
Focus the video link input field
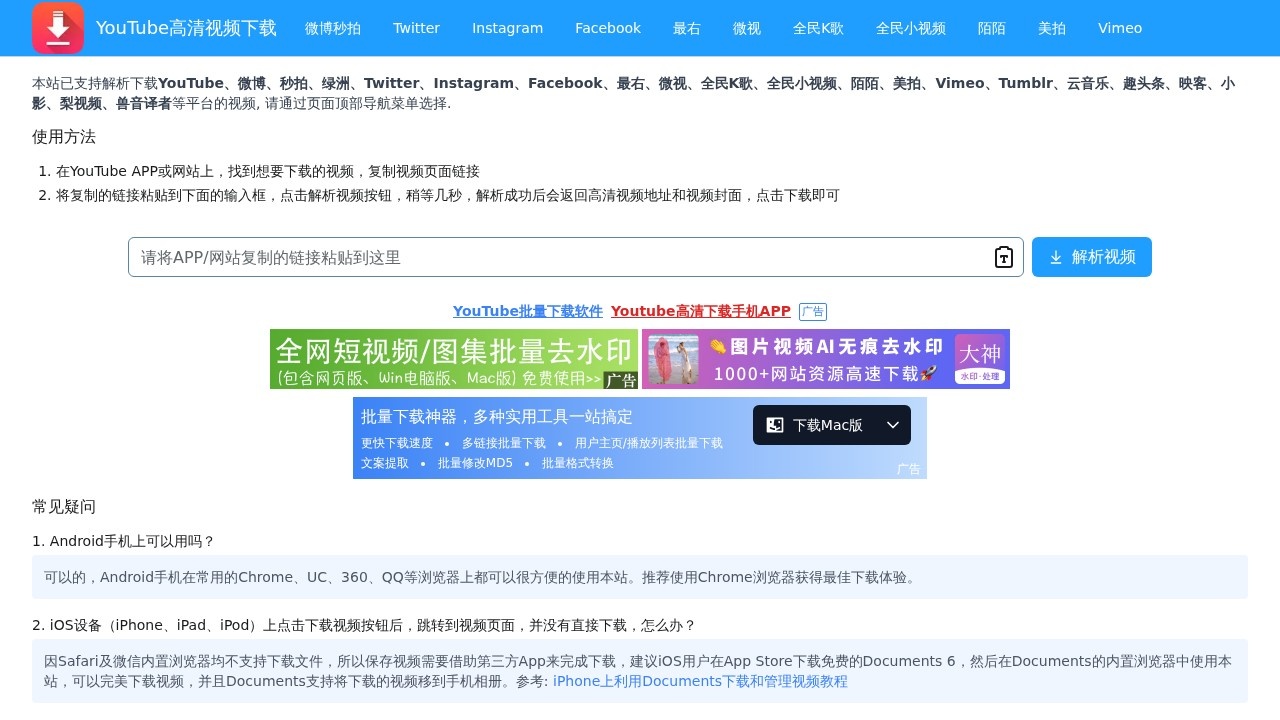[x=560, y=257]
